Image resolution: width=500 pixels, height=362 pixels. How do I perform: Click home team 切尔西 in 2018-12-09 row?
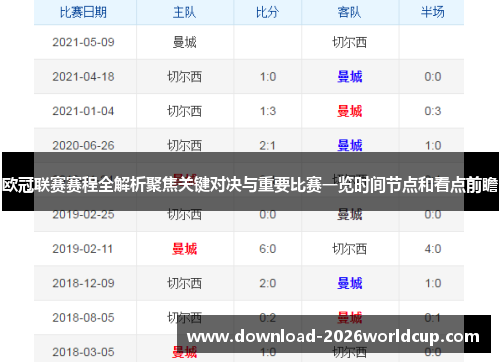[x=184, y=283]
